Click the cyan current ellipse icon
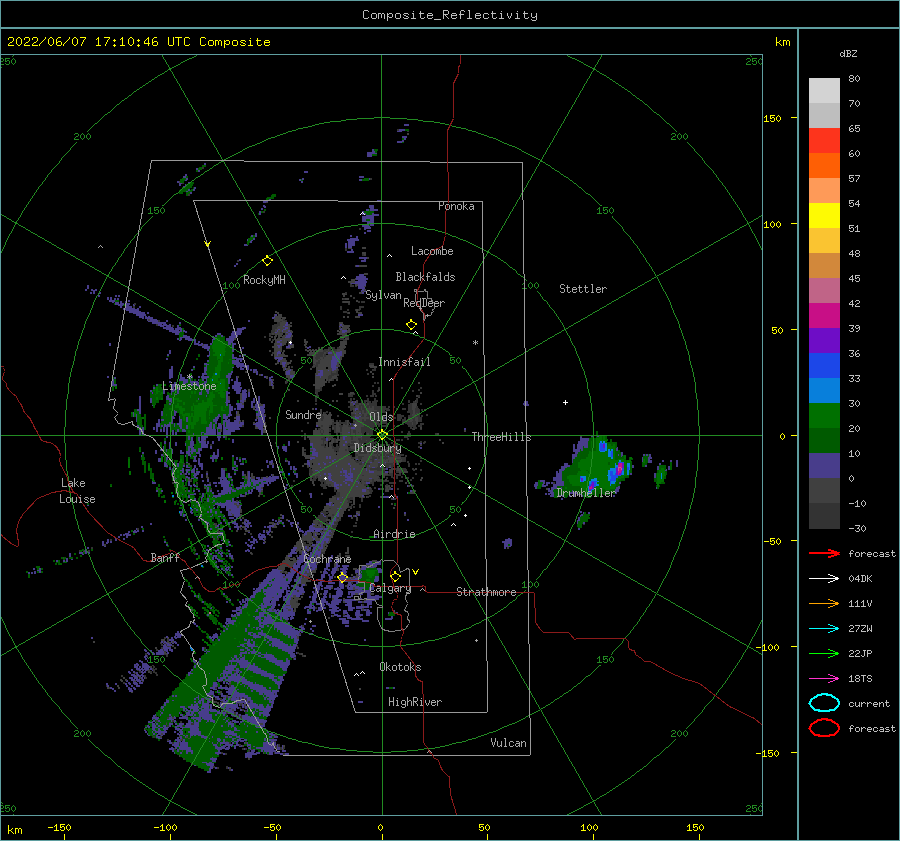This screenshot has height=841, width=900. [824, 703]
